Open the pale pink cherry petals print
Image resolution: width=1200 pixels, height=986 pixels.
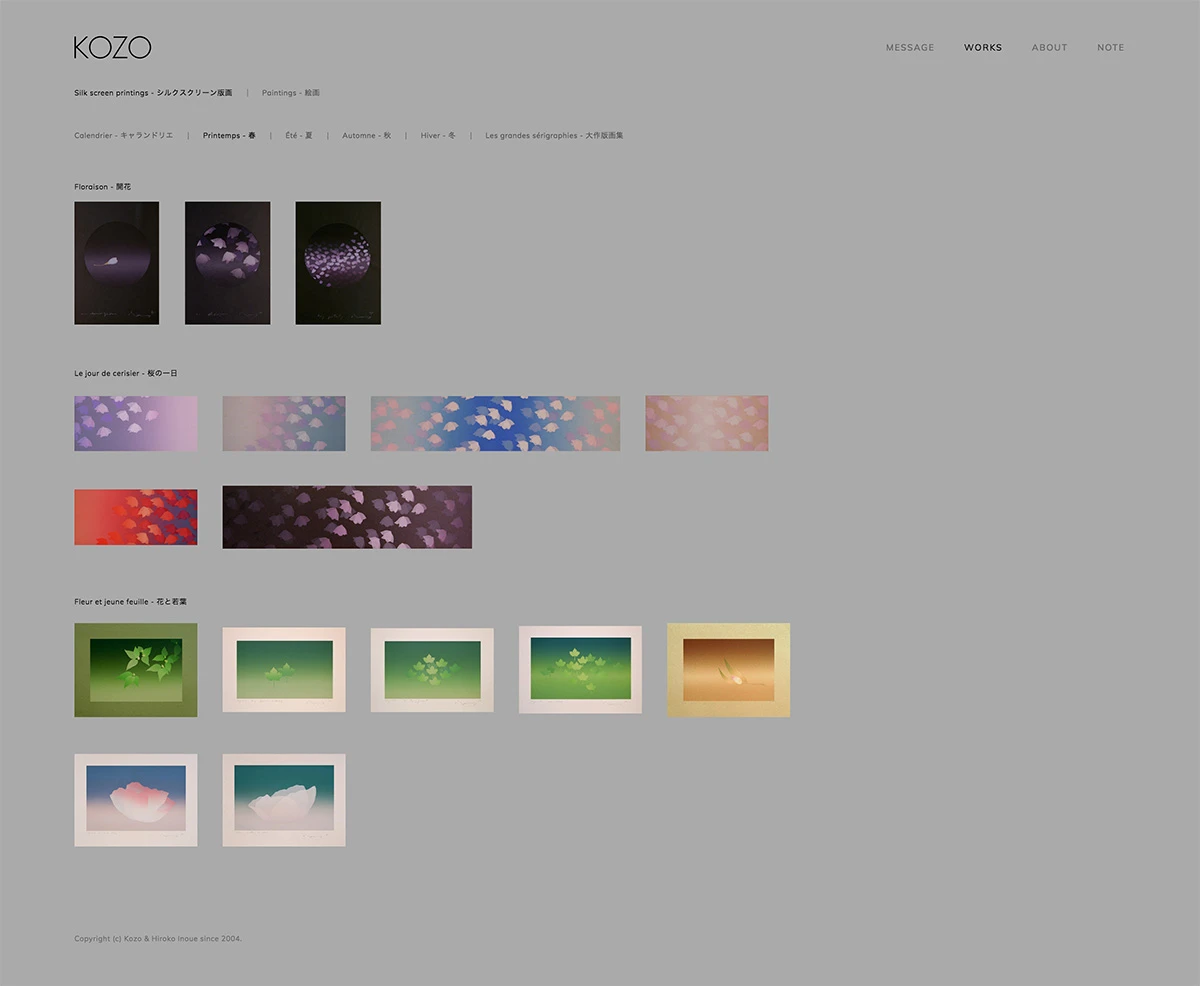click(707, 423)
